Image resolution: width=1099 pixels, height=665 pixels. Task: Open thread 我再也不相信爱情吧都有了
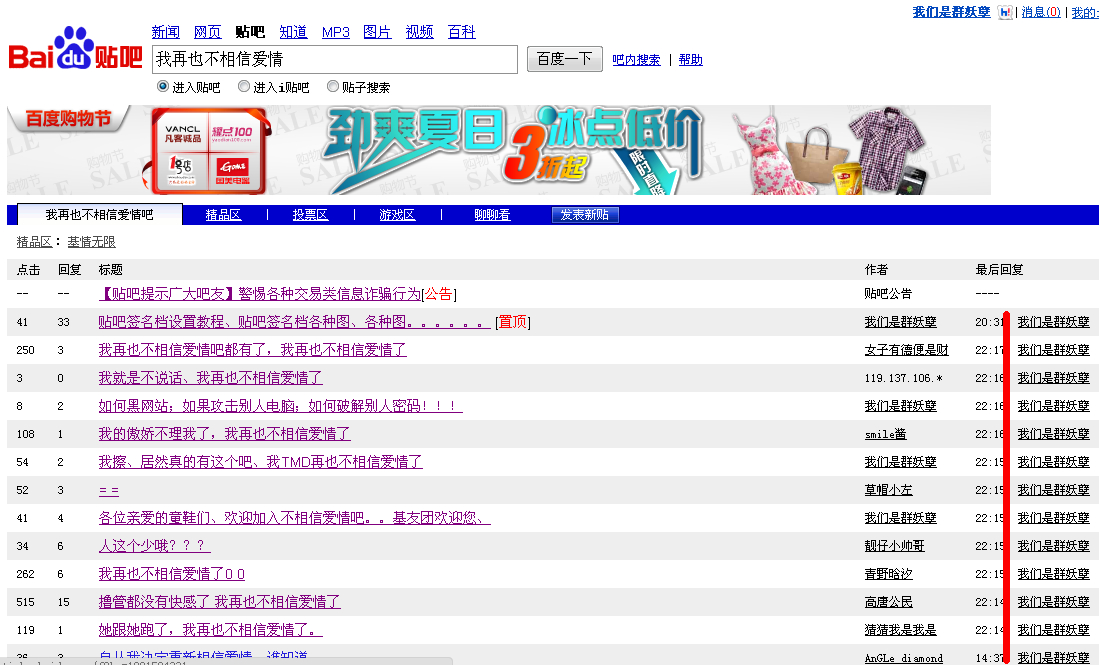coord(252,350)
